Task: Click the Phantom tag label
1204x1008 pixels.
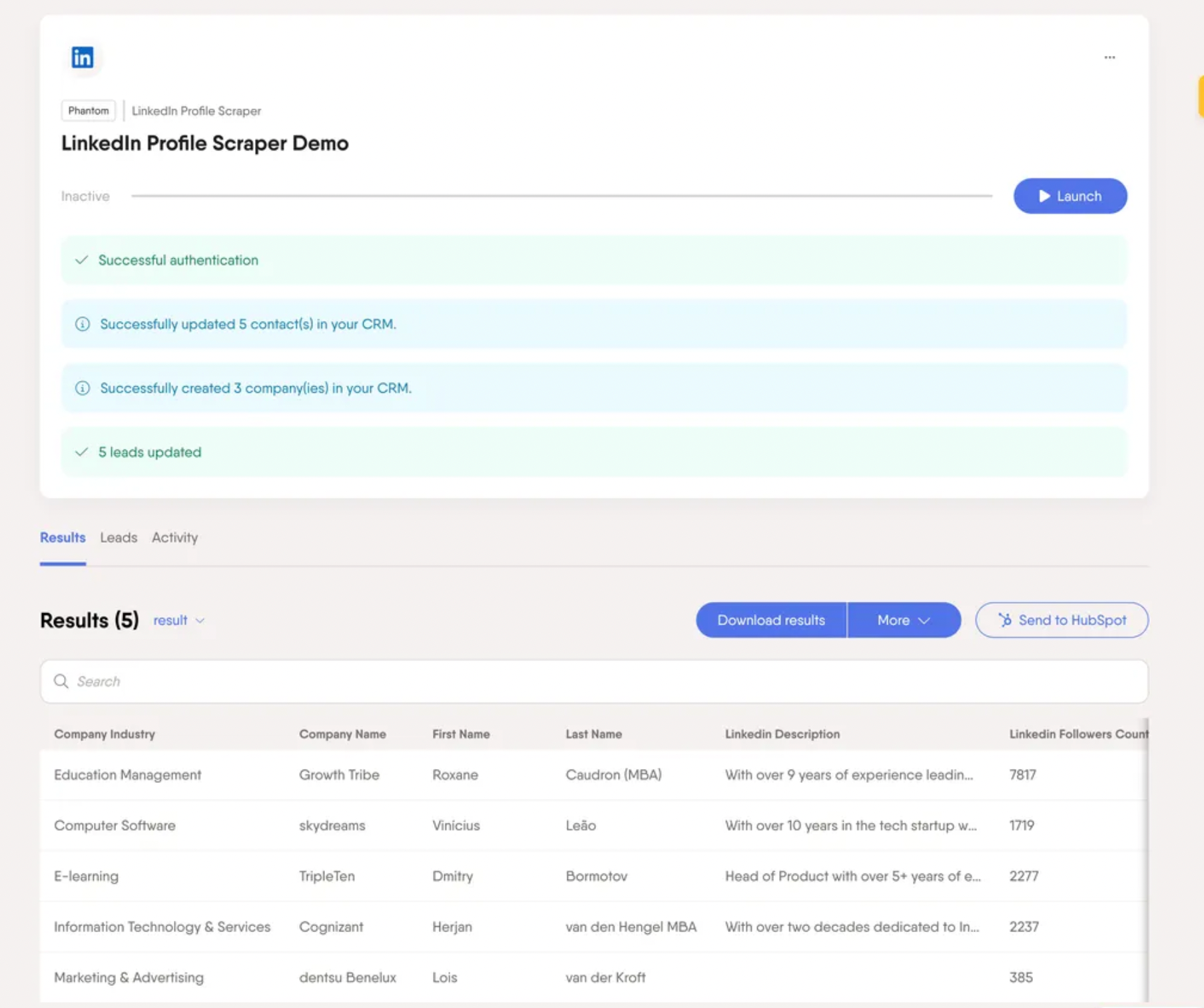Action: [89, 111]
